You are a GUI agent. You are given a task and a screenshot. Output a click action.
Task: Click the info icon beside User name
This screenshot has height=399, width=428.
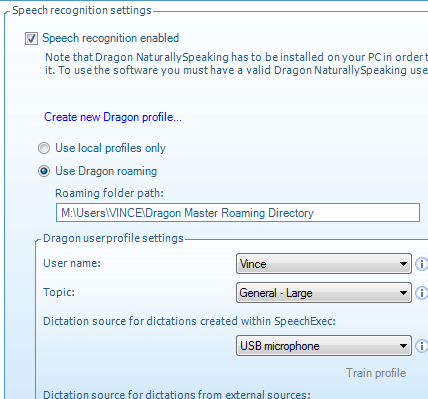point(421,264)
